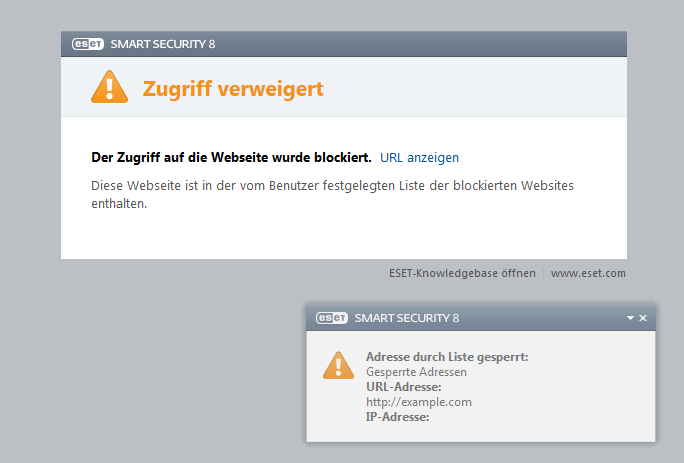Click the SMART SECURITY 8 title in main header
This screenshot has width=684, height=463.
[162, 44]
